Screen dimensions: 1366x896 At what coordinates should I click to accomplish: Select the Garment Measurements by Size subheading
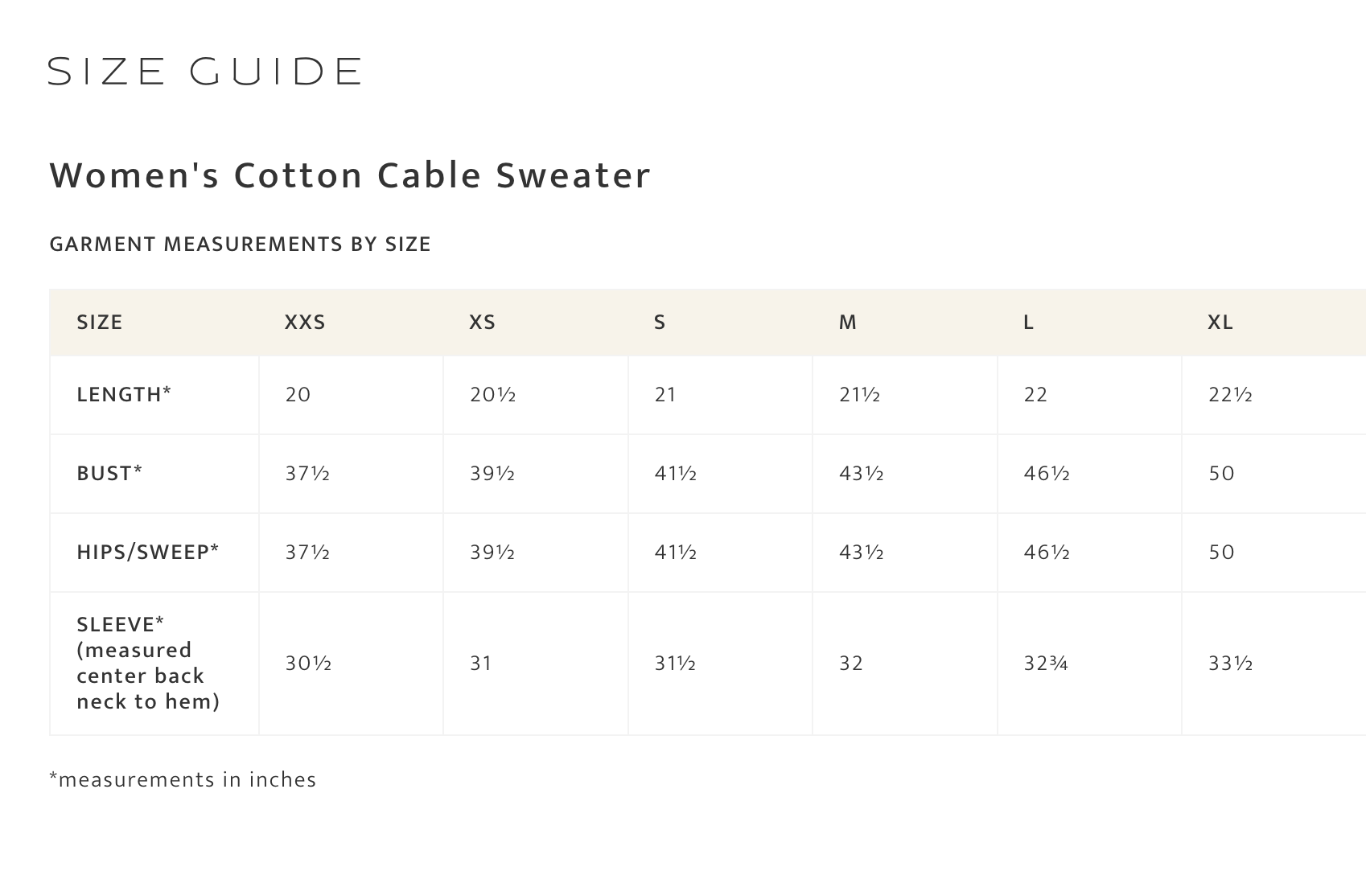240,244
